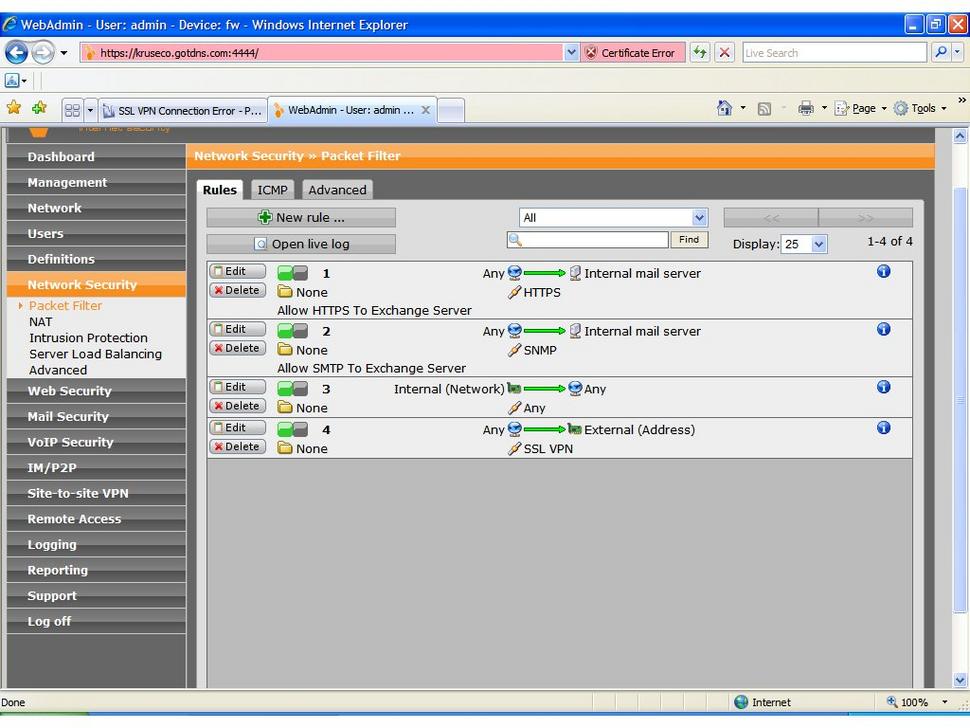
Task: Toggle rule 1 enabled status switch
Action: [292, 273]
